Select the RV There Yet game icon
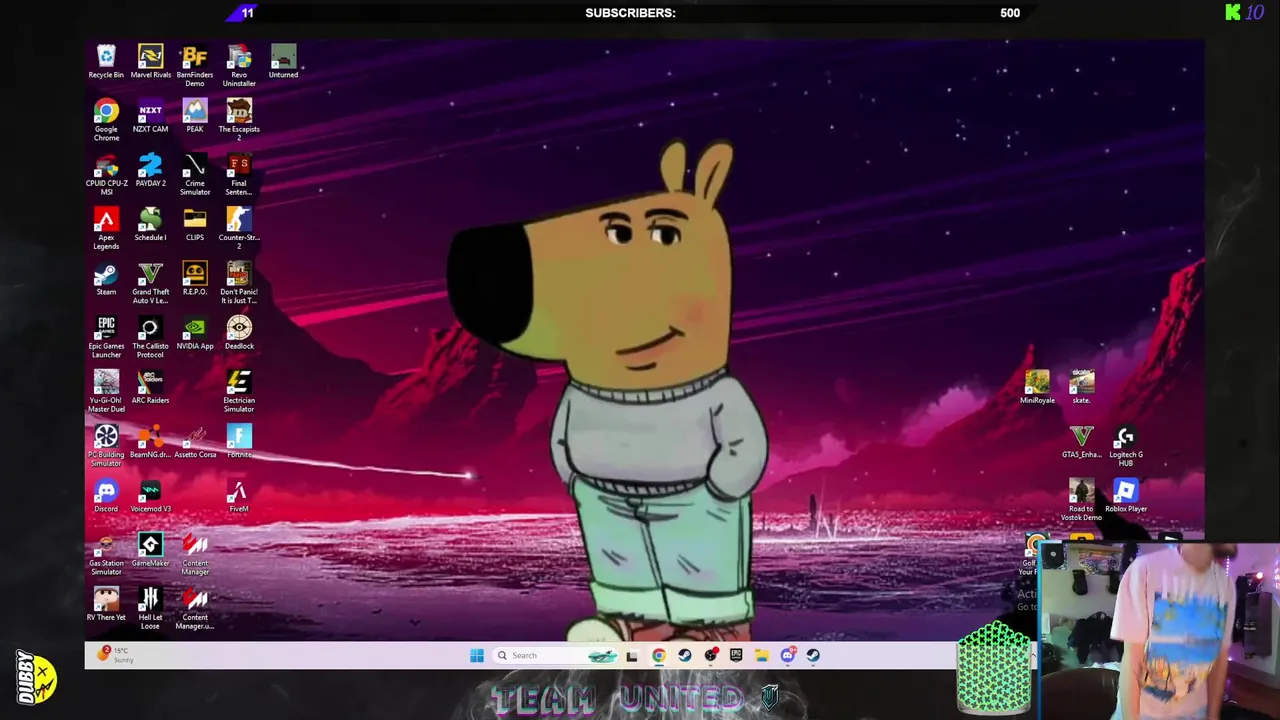Screen dimensions: 1280x720 coord(106,603)
